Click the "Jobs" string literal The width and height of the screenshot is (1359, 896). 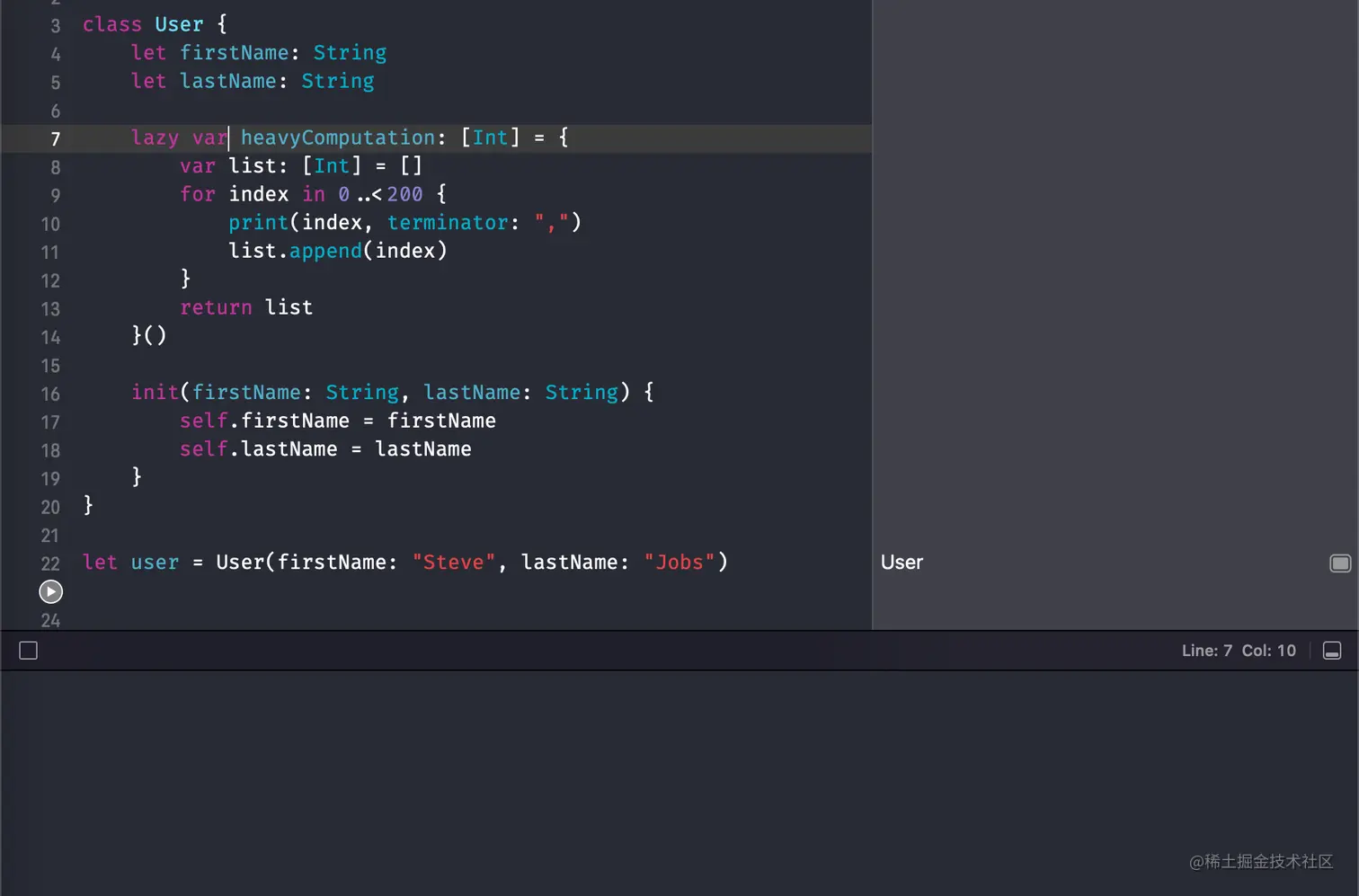click(679, 563)
